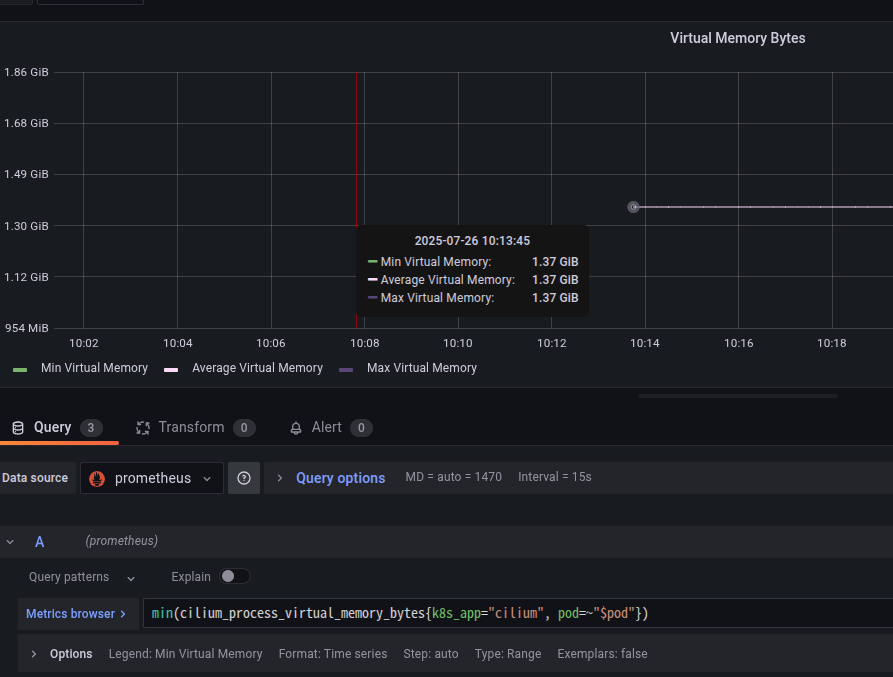Screen dimensions: 893x677
Task: Click the 10:02 x-axis time label
Action: 84,343
